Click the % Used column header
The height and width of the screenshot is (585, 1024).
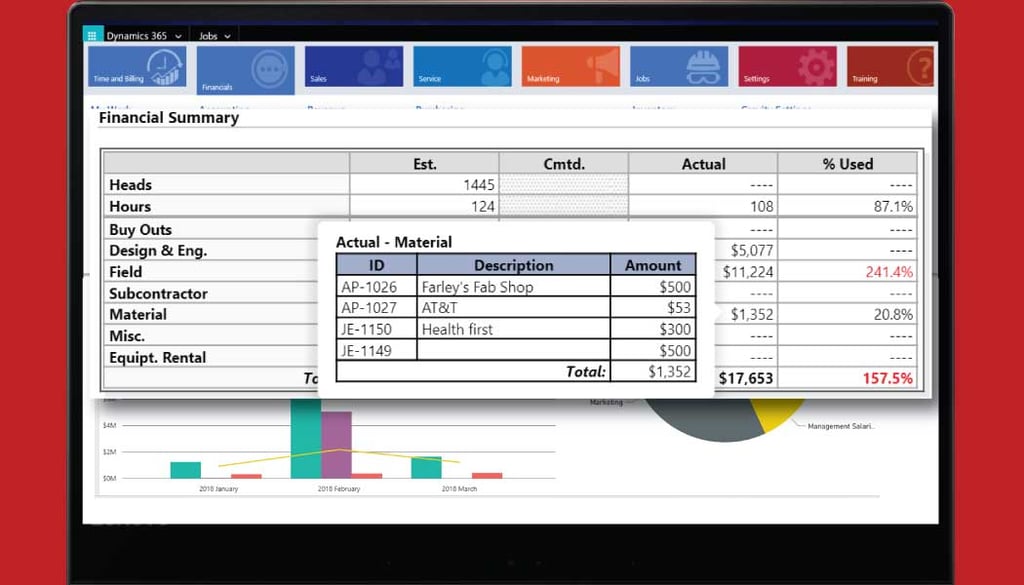pyautogui.click(x=848, y=164)
